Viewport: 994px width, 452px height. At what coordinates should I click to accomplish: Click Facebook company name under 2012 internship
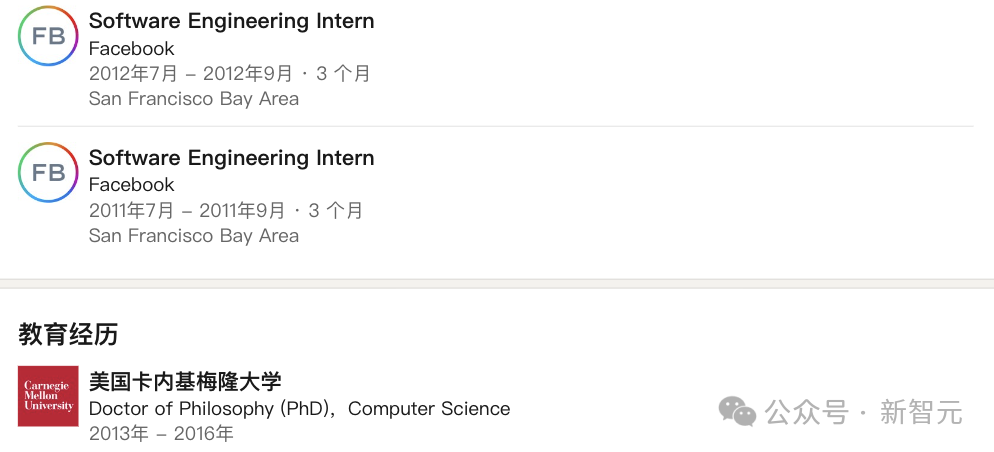[131, 48]
